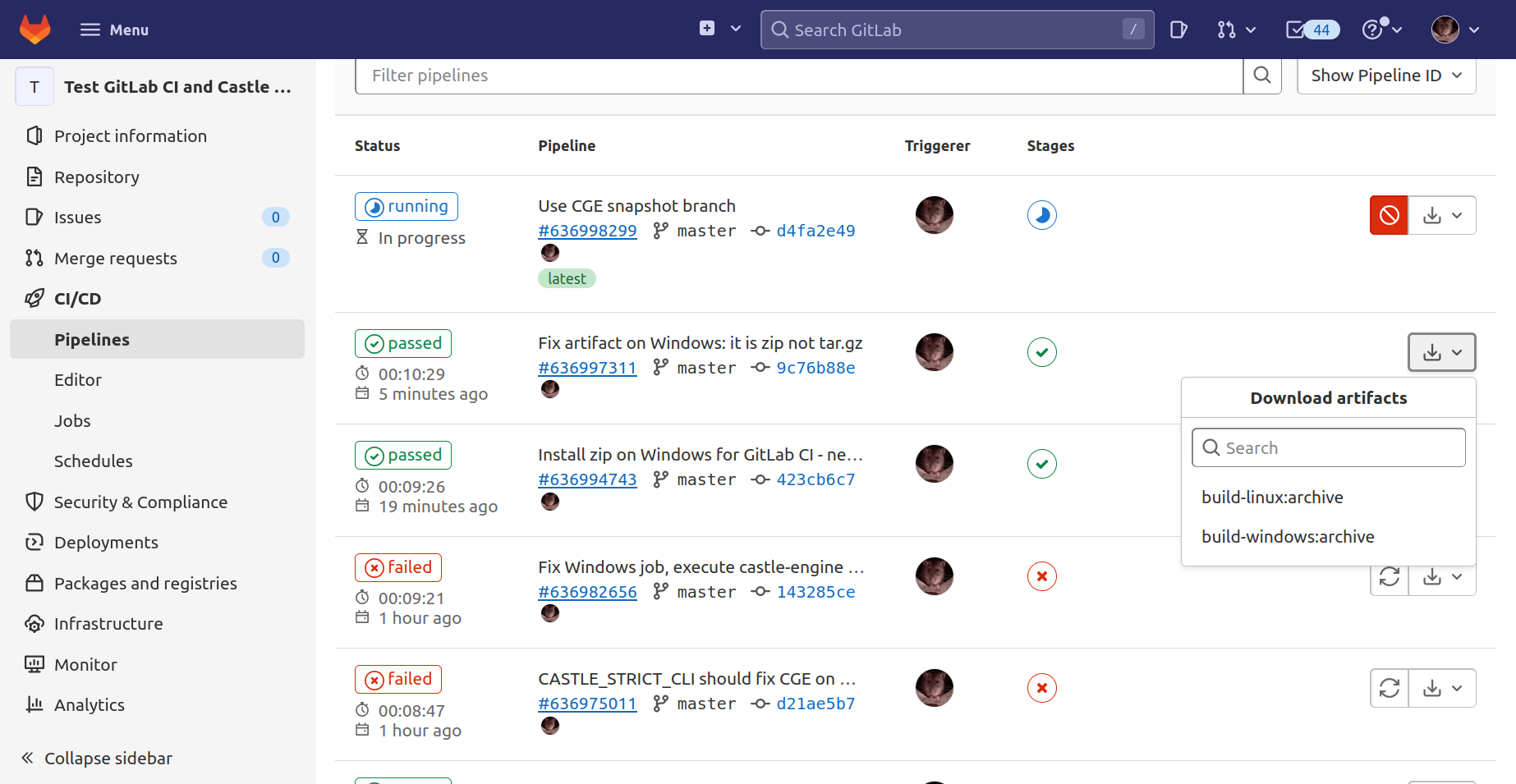Open merge requests from the top bar
The image size is (1516, 784).
[x=1227, y=29]
